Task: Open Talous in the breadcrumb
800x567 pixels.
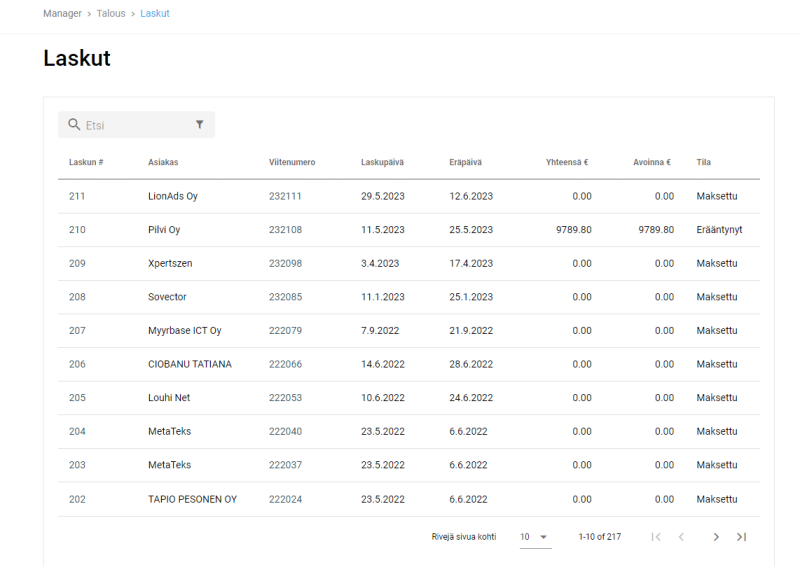Action: click(x=111, y=13)
